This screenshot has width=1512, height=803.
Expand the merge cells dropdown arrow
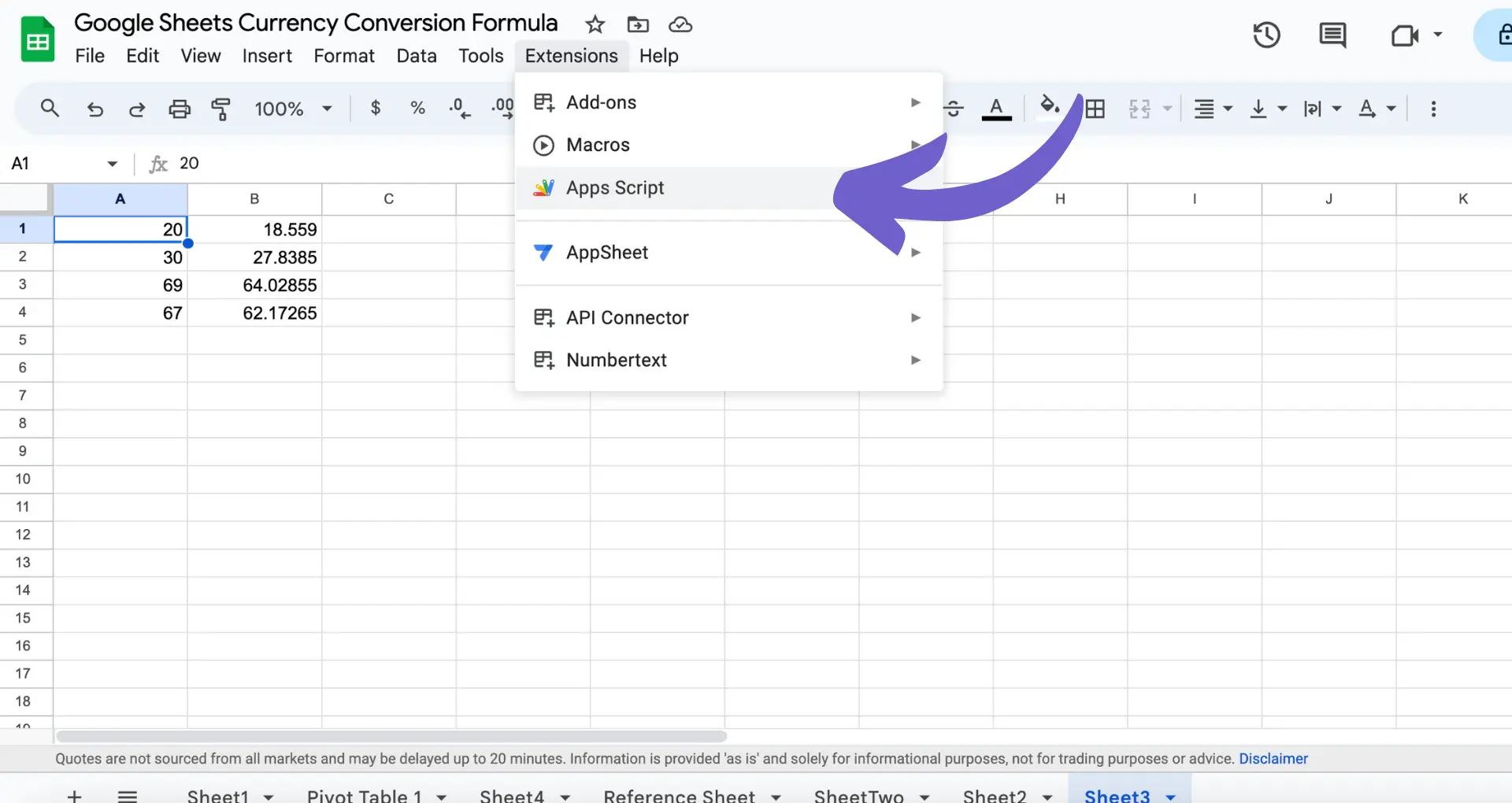[1167, 109]
